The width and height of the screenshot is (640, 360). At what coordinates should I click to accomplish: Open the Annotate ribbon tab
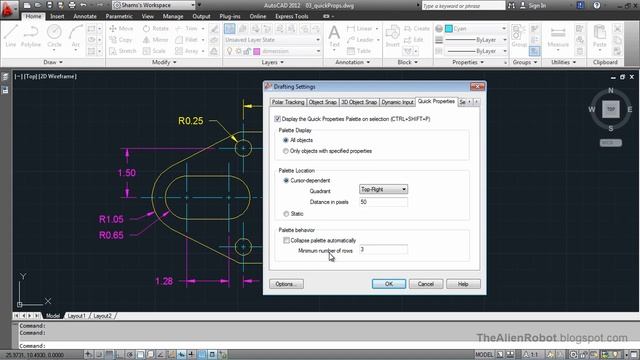[x=85, y=16]
